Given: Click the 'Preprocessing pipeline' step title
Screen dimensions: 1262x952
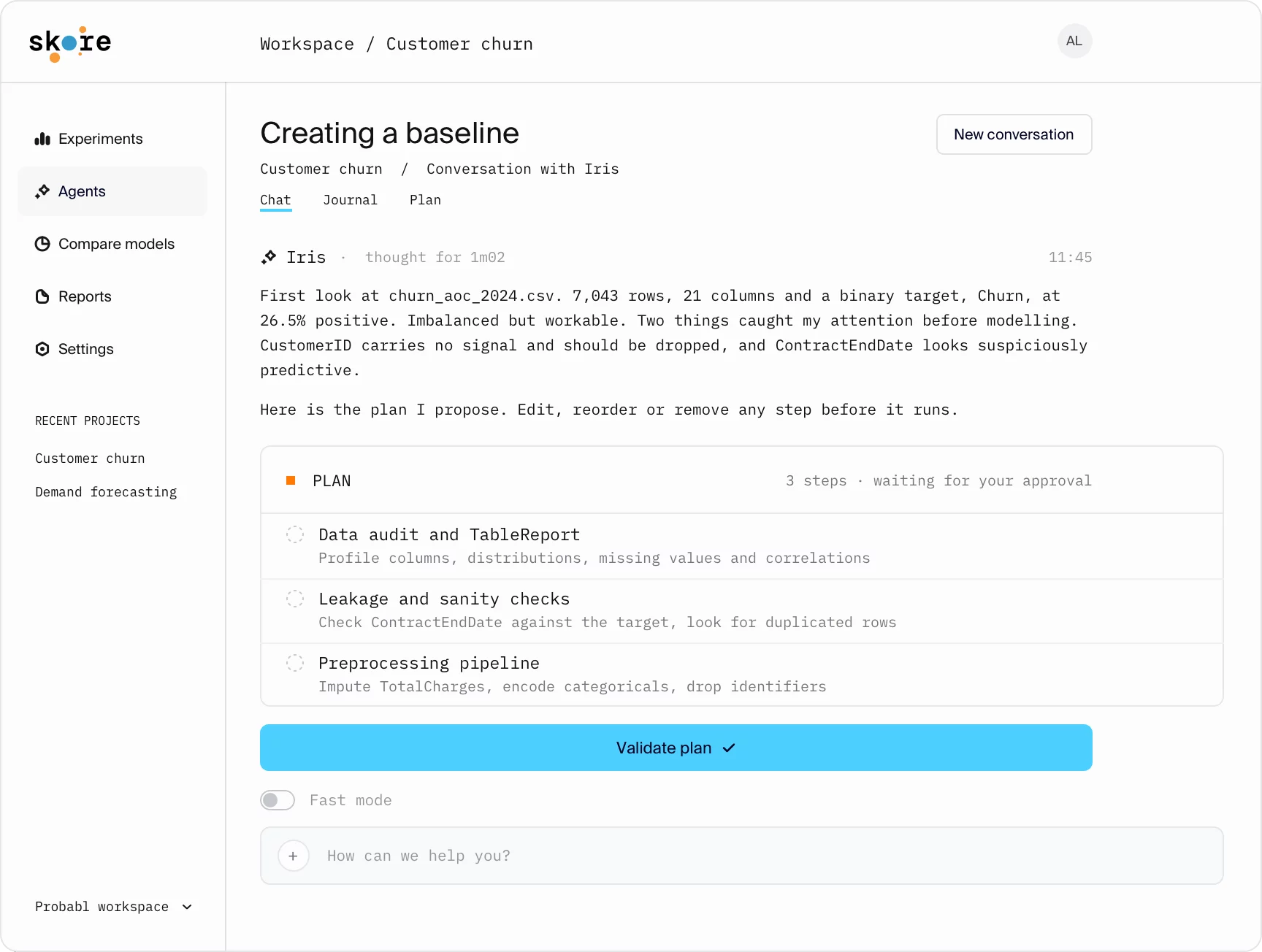Looking at the screenshot, I should point(429,663).
